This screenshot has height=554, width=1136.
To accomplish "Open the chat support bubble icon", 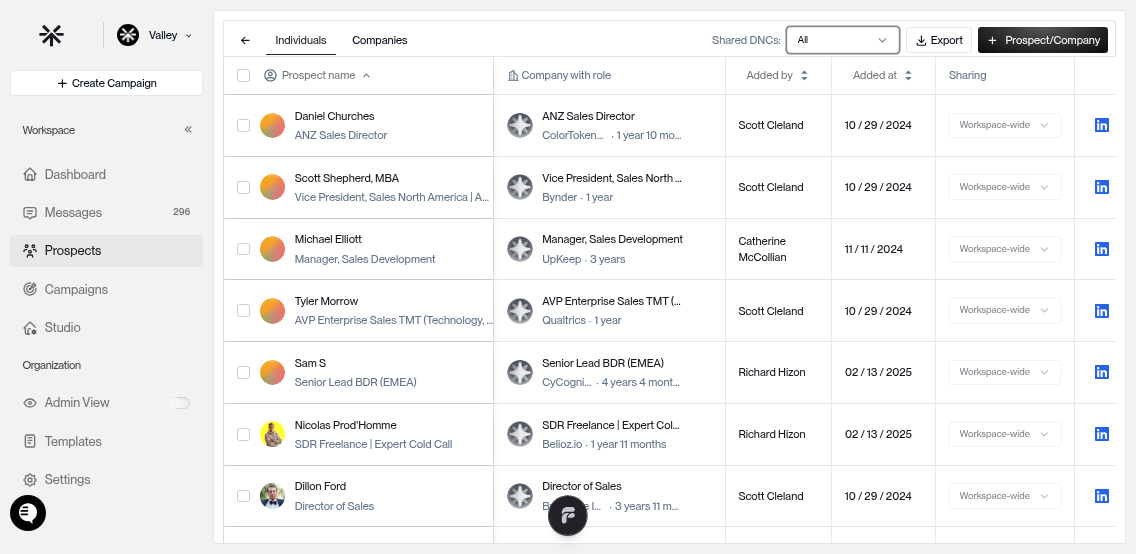I will click(28, 513).
